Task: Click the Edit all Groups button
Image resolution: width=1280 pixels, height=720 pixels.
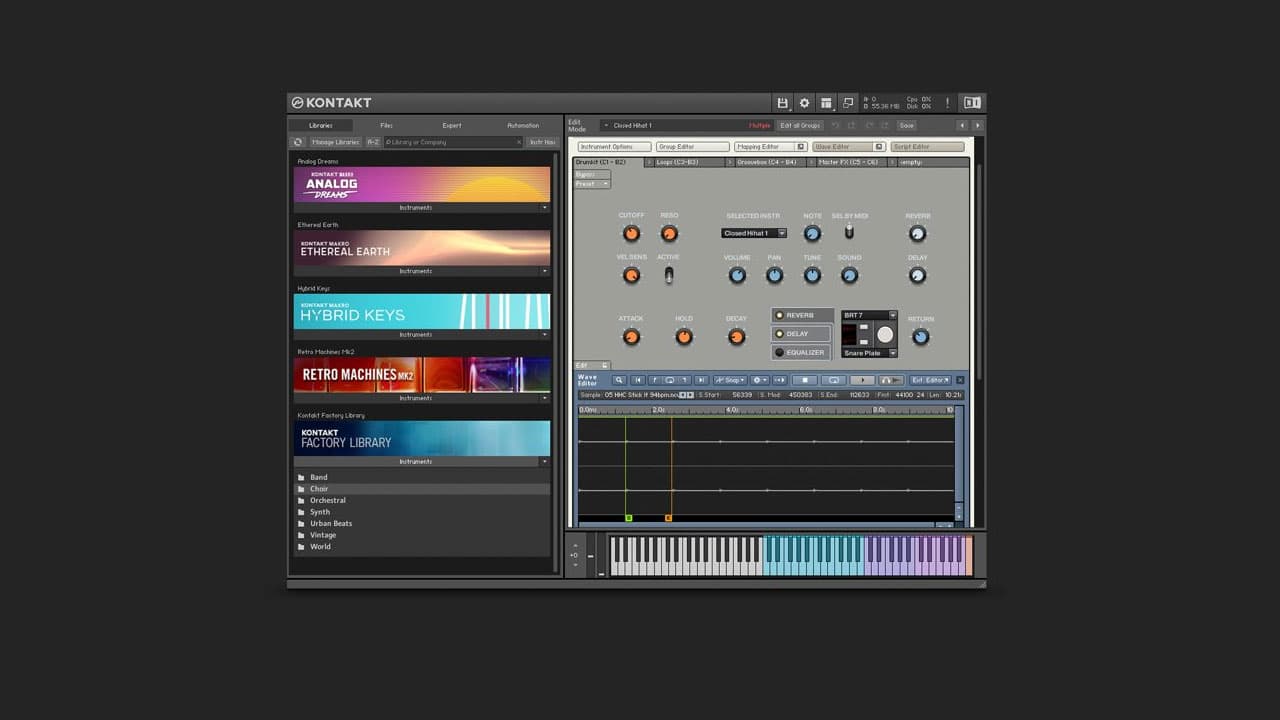Action: pos(800,125)
